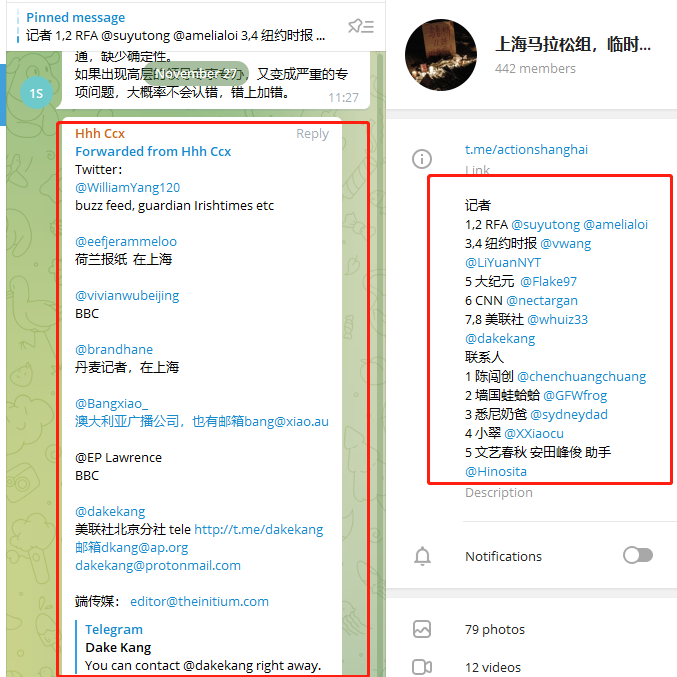The image size is (677, 677).
Task: Click Dake Kang preview name
Action: click(x=118, y=648)
